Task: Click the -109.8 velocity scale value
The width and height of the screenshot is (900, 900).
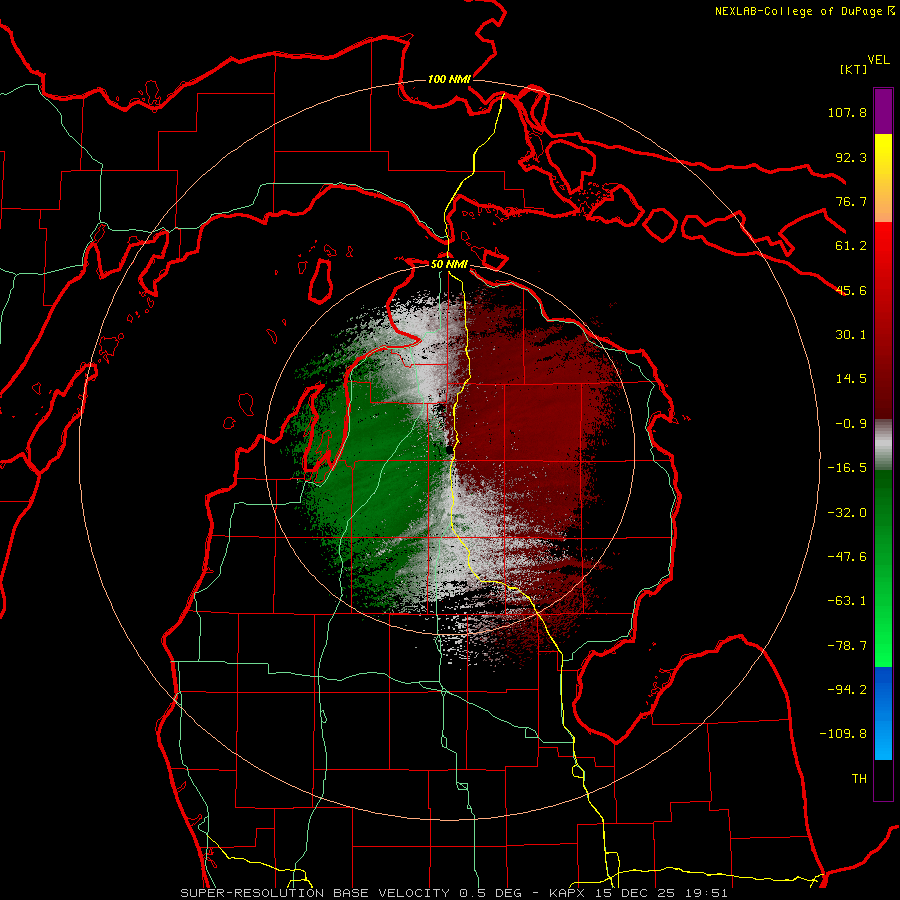Action: [x=843, y=734]
